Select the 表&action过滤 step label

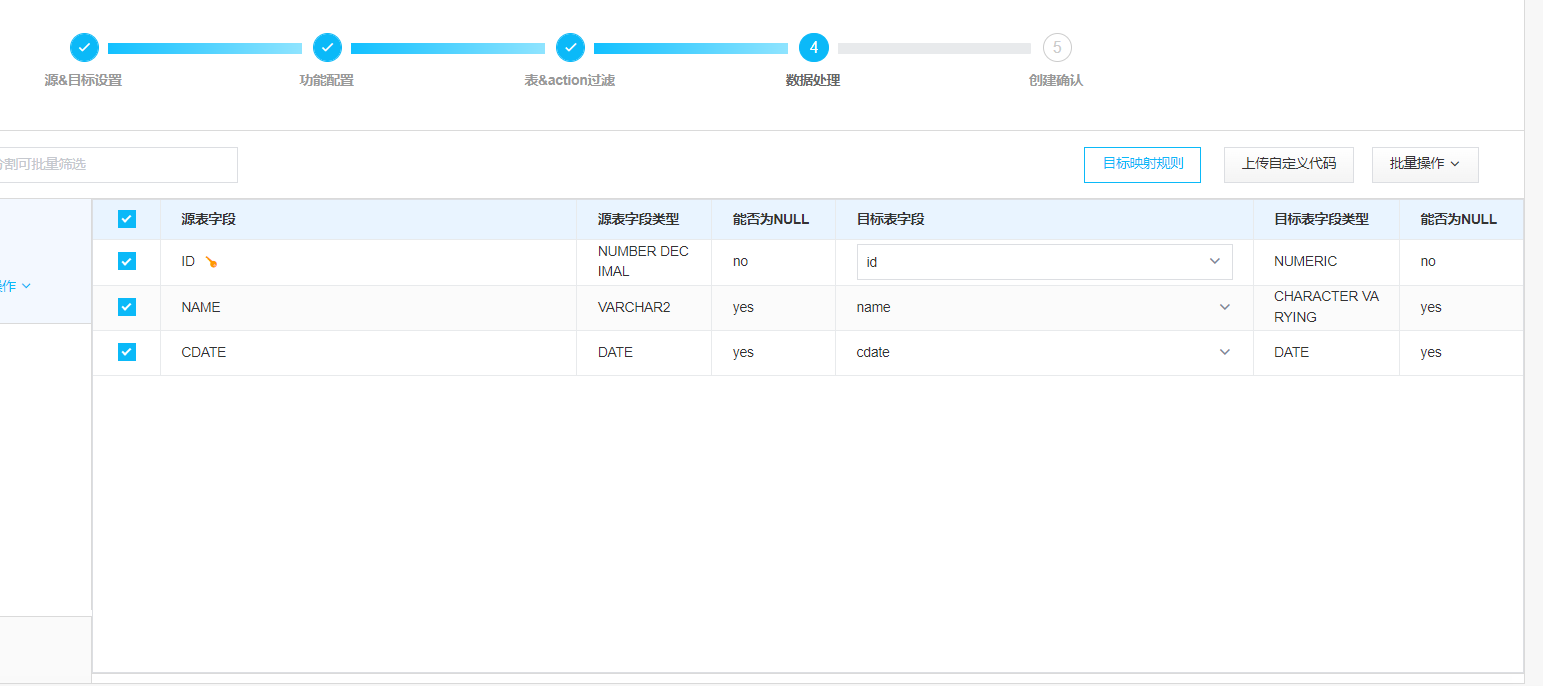[570, 81]
